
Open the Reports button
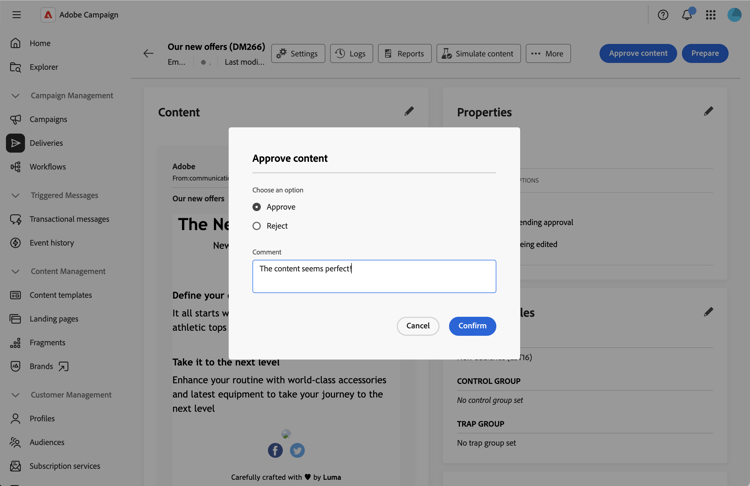[x=405, y=54]
